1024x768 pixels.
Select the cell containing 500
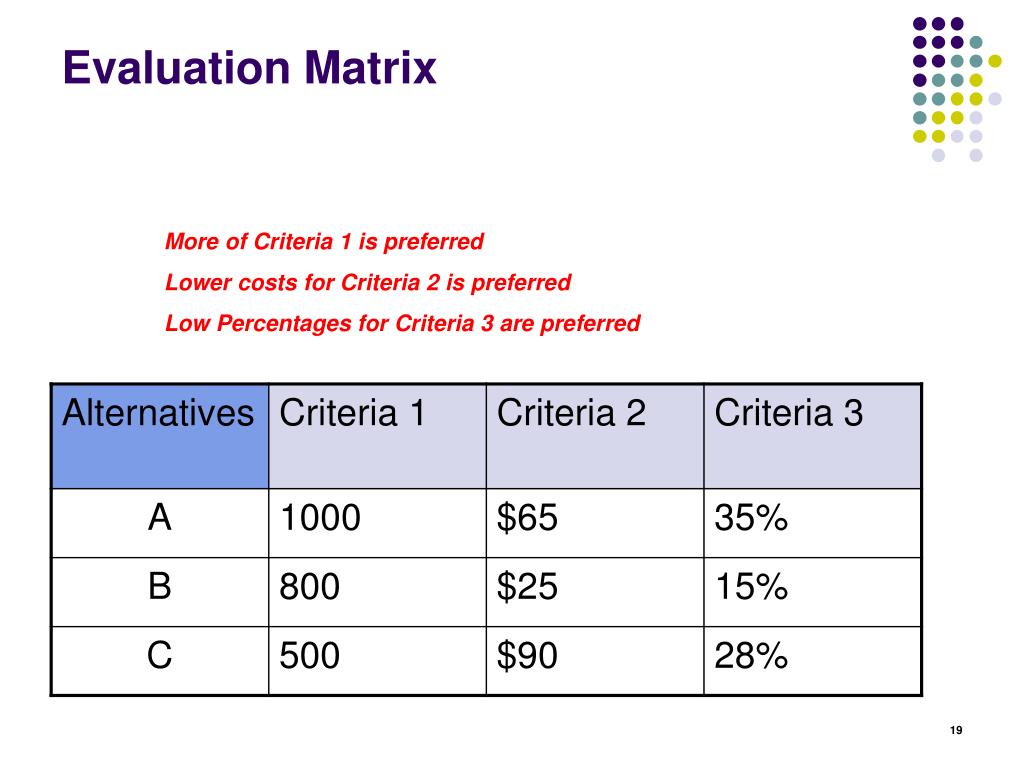point(377,661)
